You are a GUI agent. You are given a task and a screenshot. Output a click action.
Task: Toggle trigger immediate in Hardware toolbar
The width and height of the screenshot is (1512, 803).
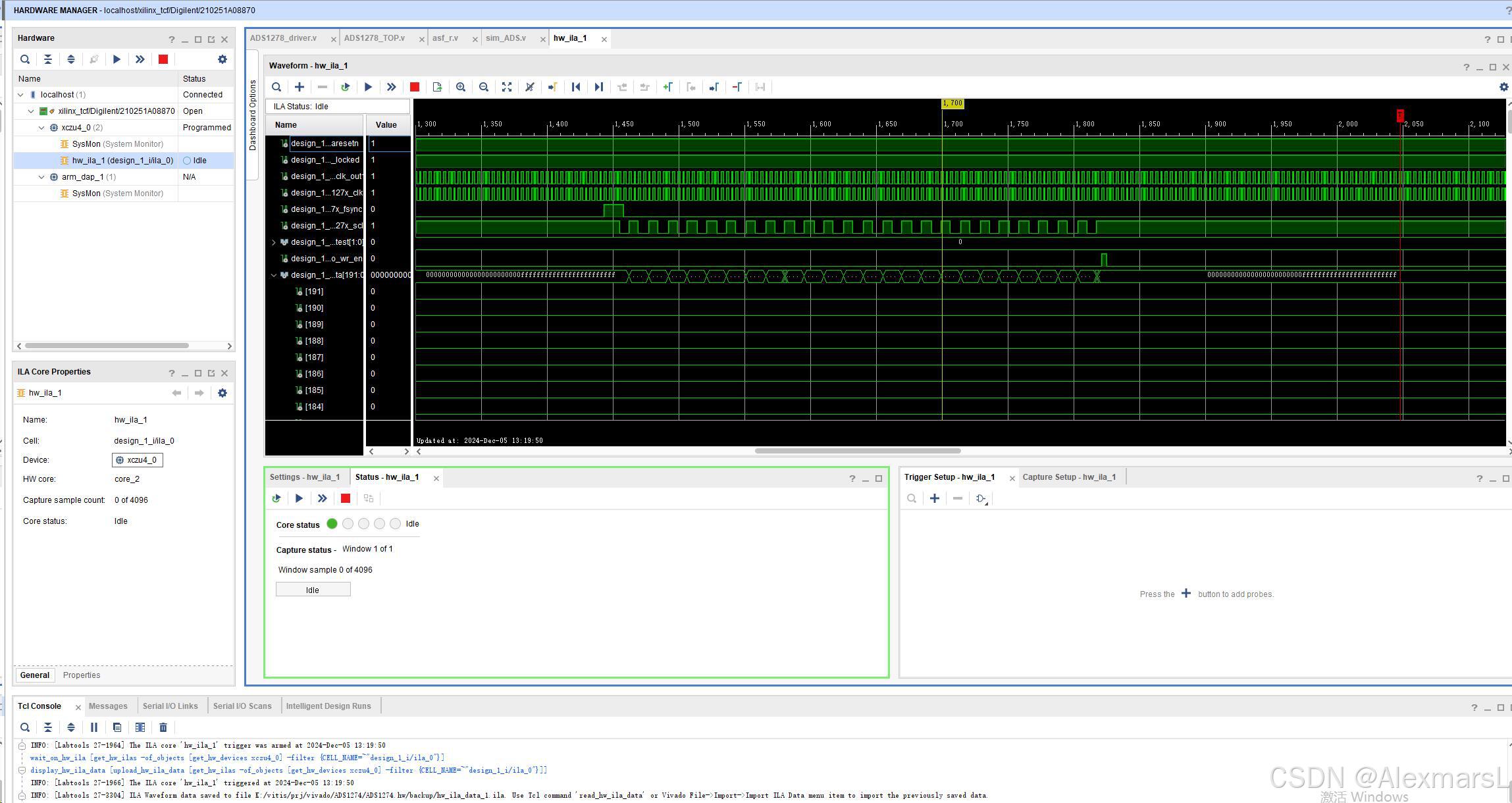(x=140, y=59)
